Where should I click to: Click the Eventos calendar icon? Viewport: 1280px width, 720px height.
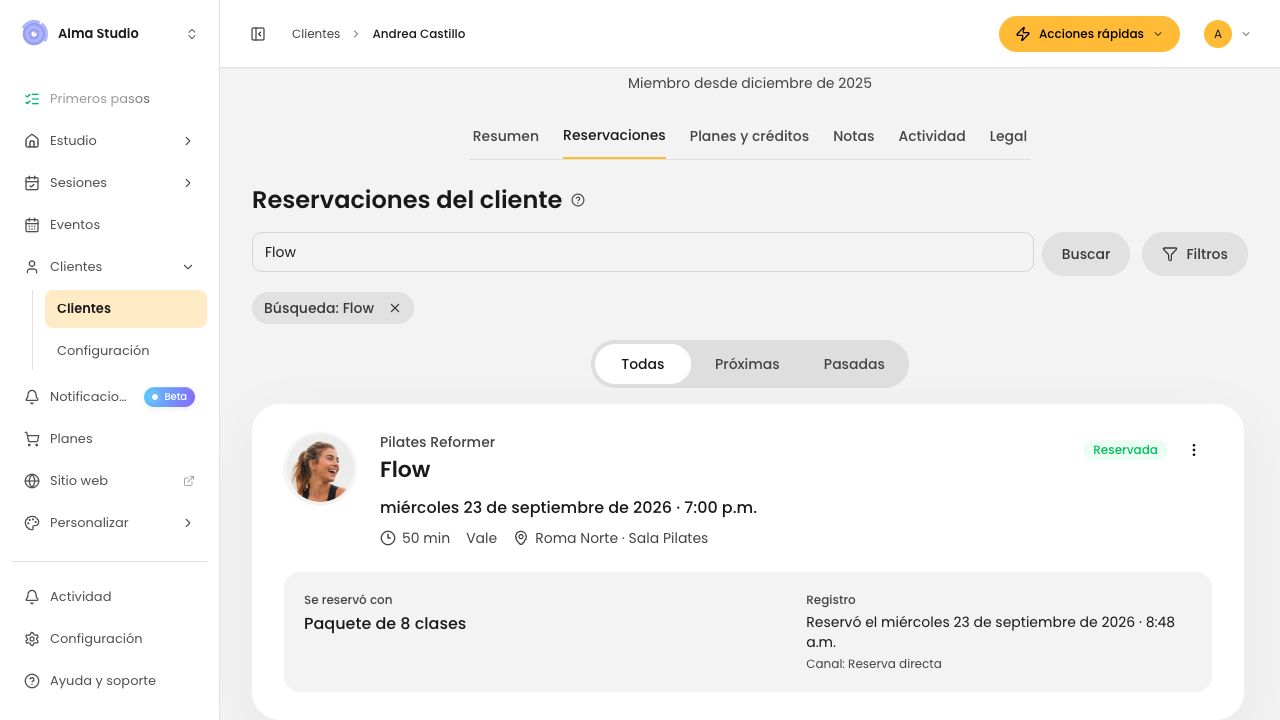click(x=32, y=225)
